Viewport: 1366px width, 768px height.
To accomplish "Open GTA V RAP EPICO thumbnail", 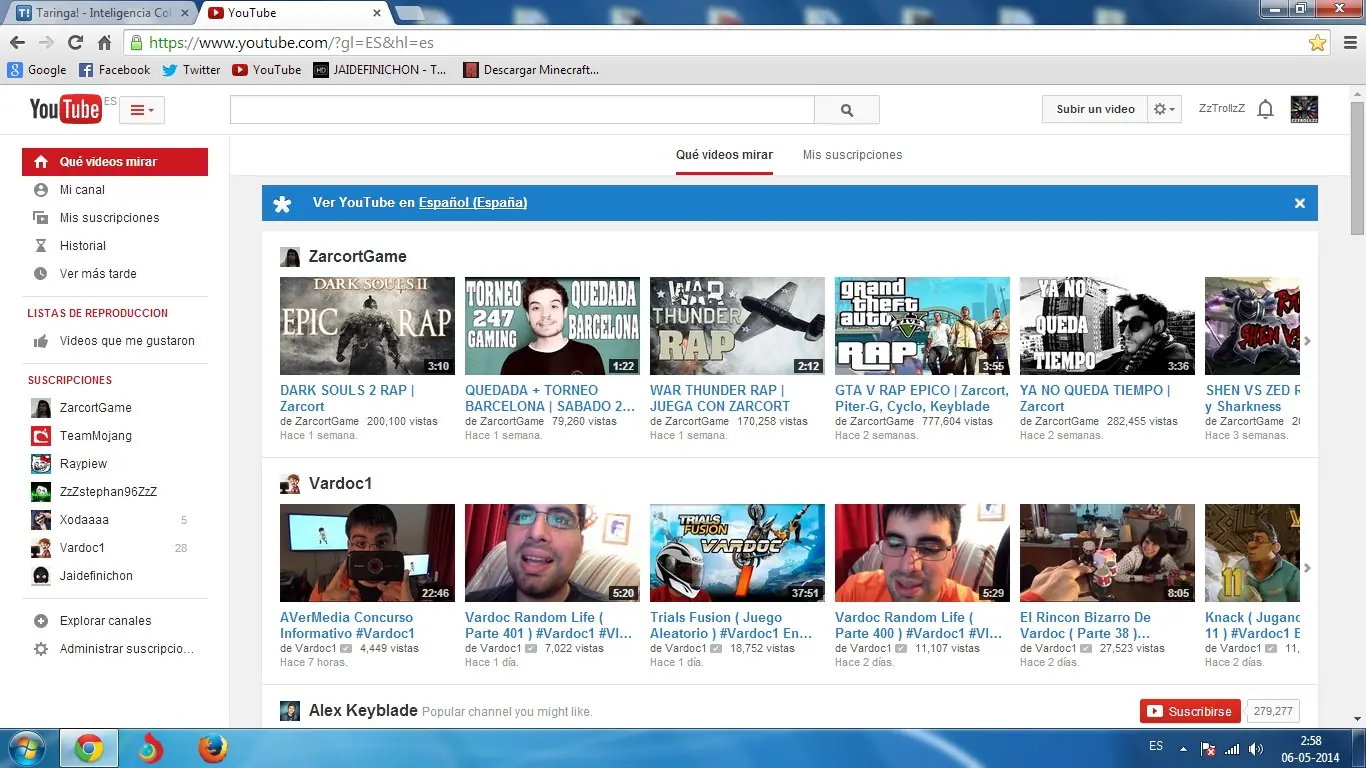I will (922, 326).
